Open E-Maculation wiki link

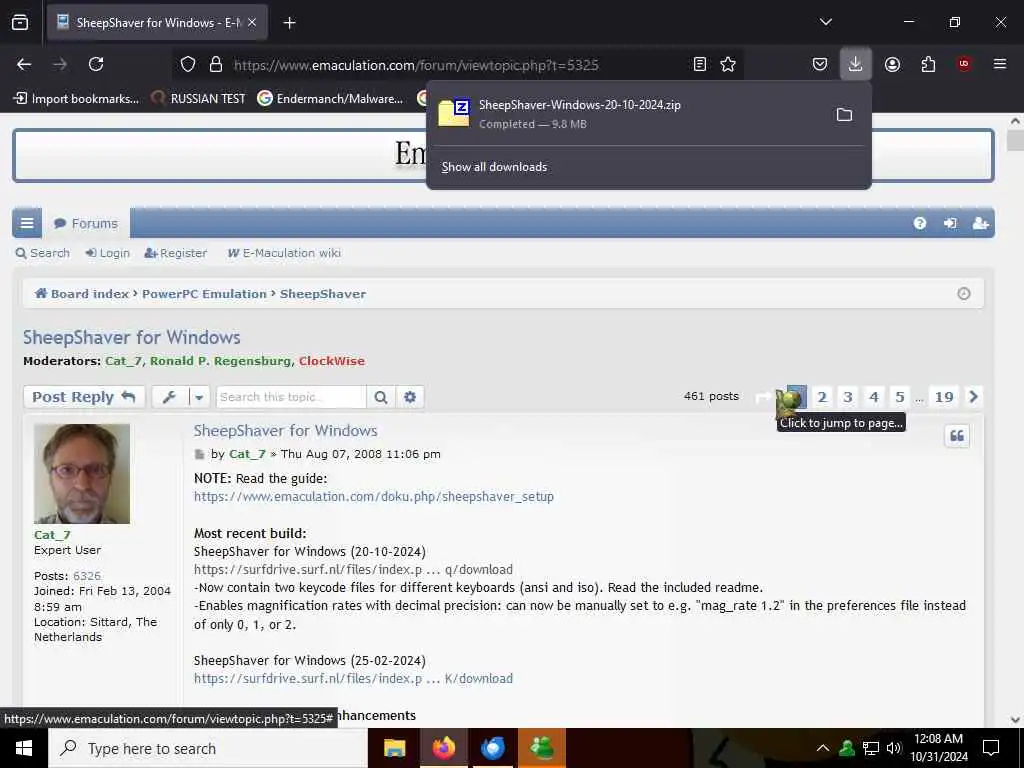[x=284, y=253]
